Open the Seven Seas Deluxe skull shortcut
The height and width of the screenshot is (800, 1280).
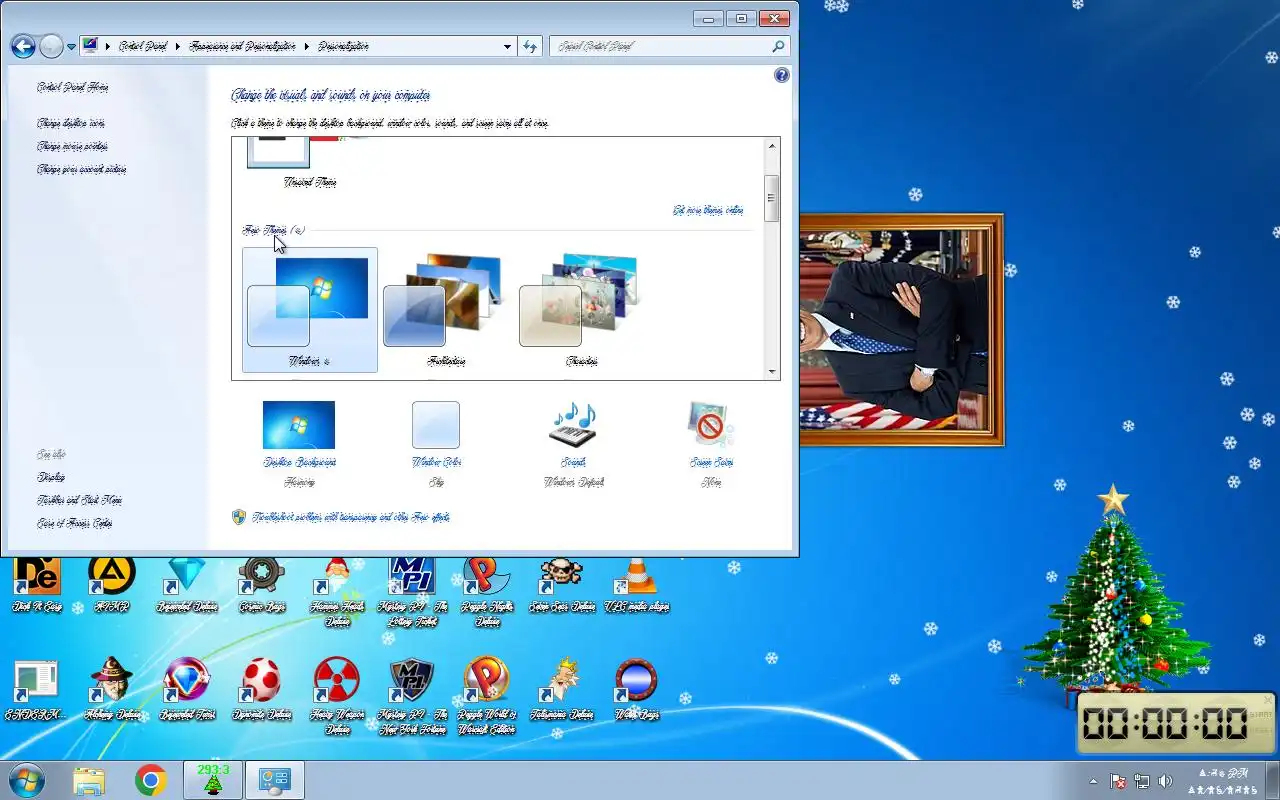(x=562, y=584)
